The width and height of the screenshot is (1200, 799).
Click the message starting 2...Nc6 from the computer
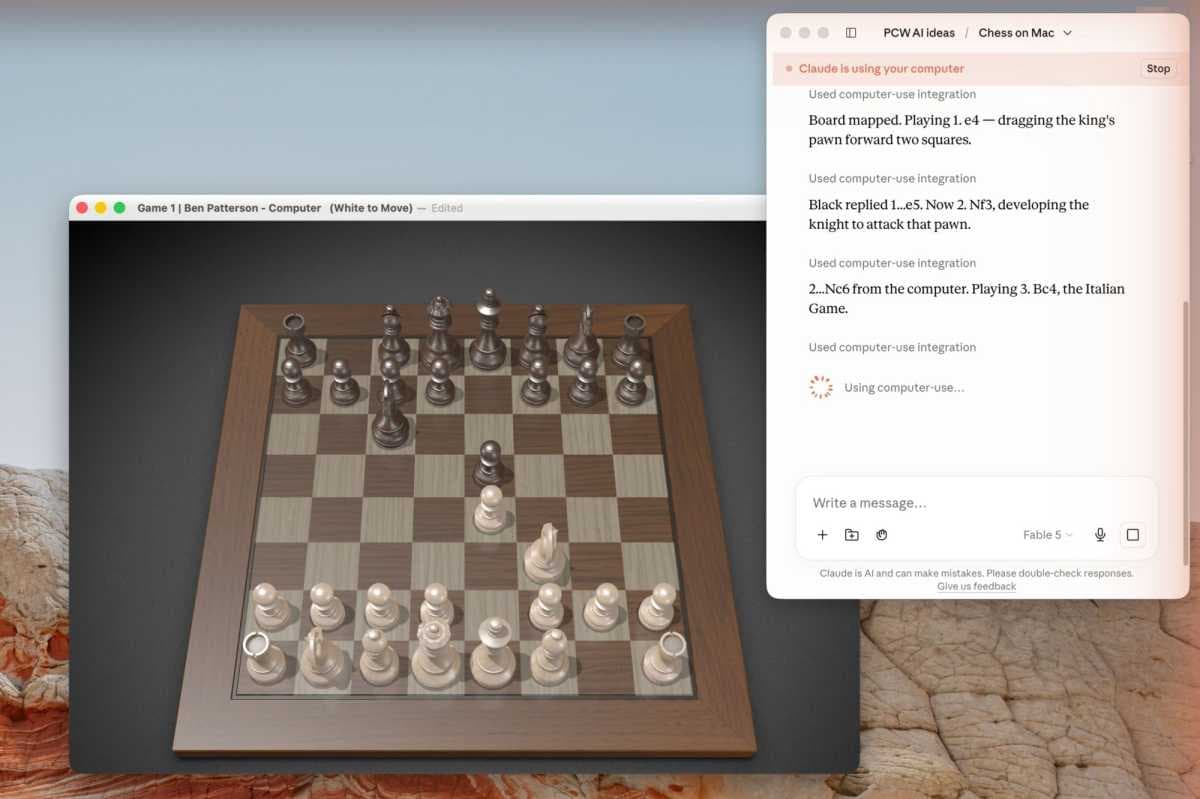(x=966, y=298)
